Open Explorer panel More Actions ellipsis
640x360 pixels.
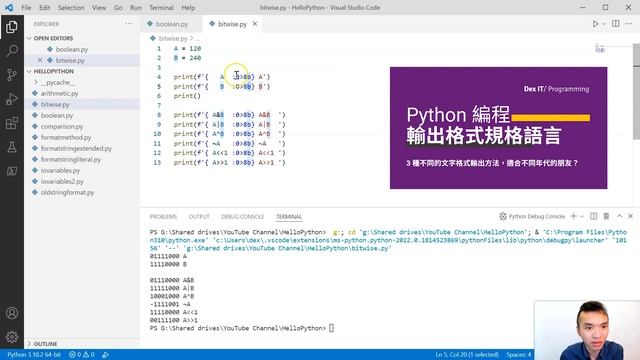129,24
